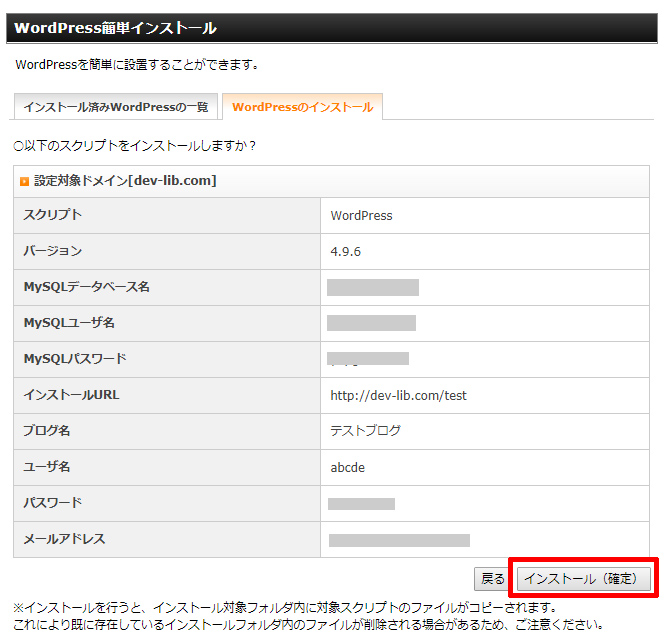Click the バージョン row label
Viewport: 665px width, 641px height.
[x=53, y=251]
